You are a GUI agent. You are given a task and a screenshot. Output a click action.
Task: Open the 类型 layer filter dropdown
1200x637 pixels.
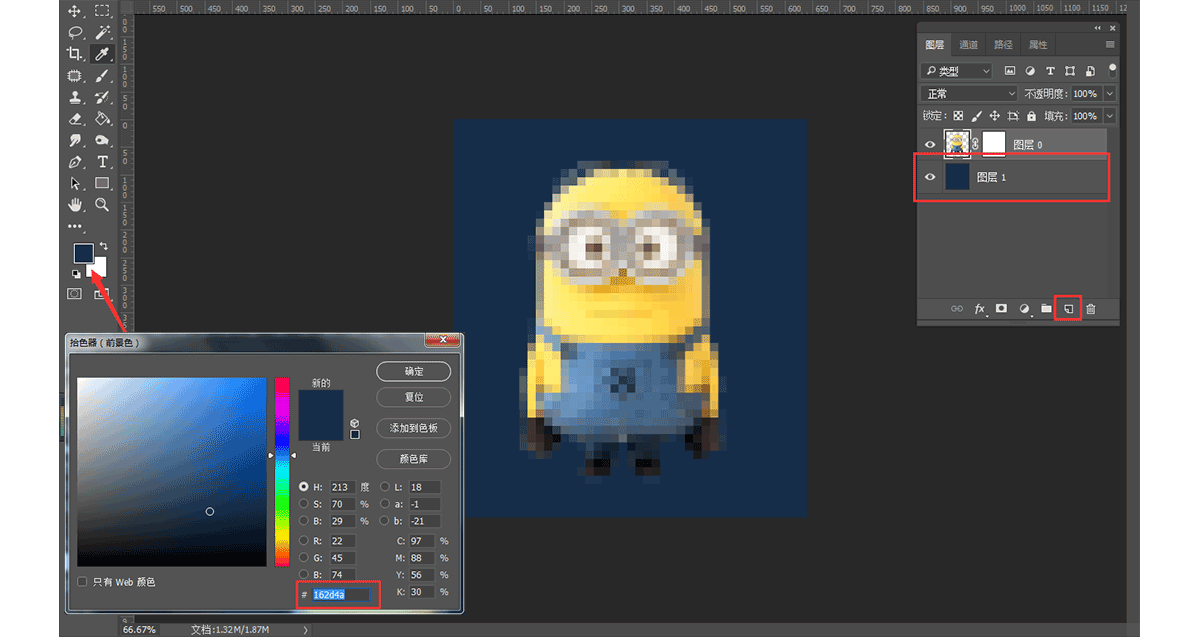(957, 71)
